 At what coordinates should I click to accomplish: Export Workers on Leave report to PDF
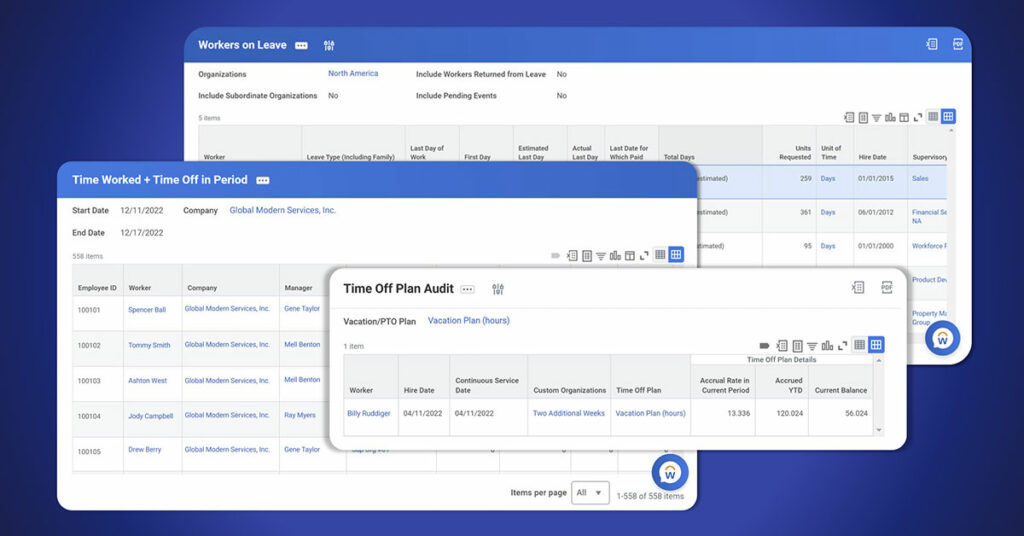[x=957, y=44]
